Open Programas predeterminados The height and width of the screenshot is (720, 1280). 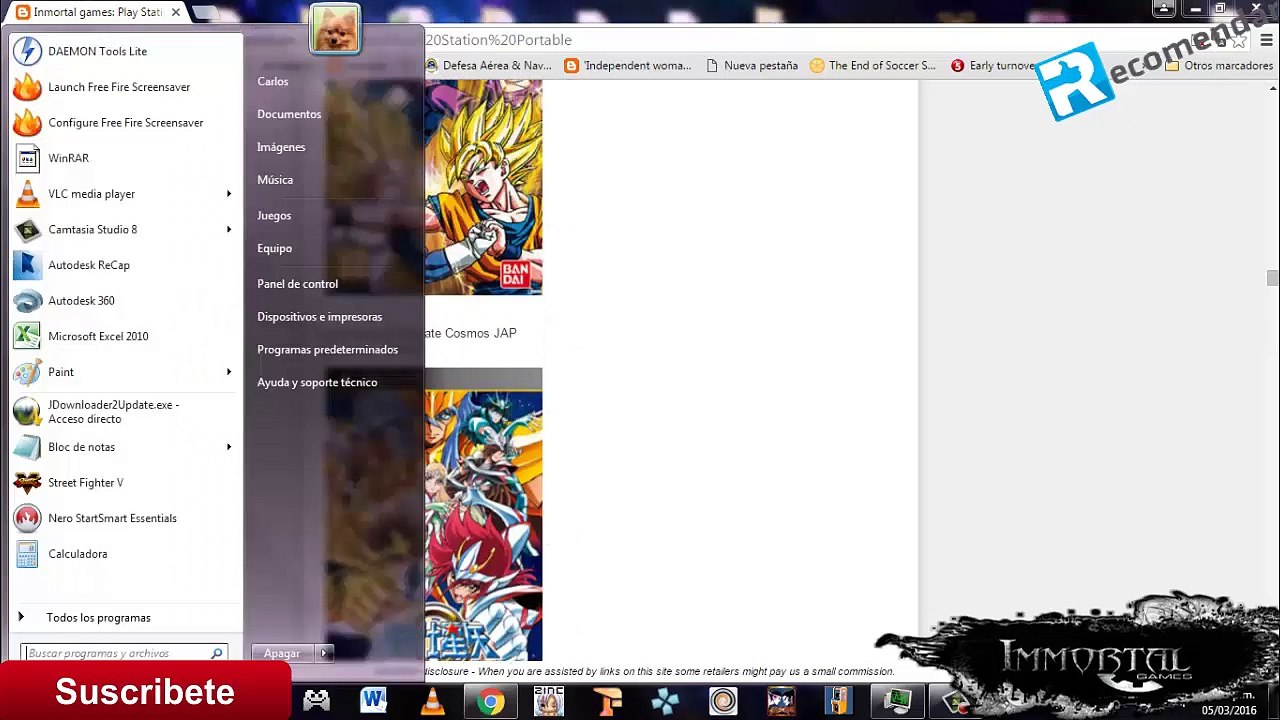[327, 350]
